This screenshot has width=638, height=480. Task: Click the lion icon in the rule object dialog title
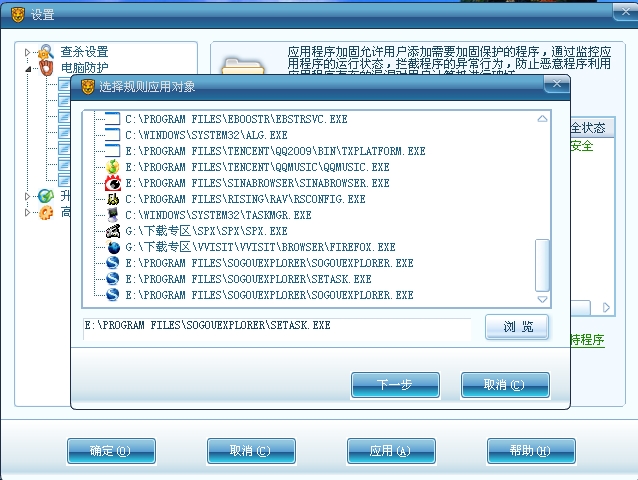tap(87, 87)
